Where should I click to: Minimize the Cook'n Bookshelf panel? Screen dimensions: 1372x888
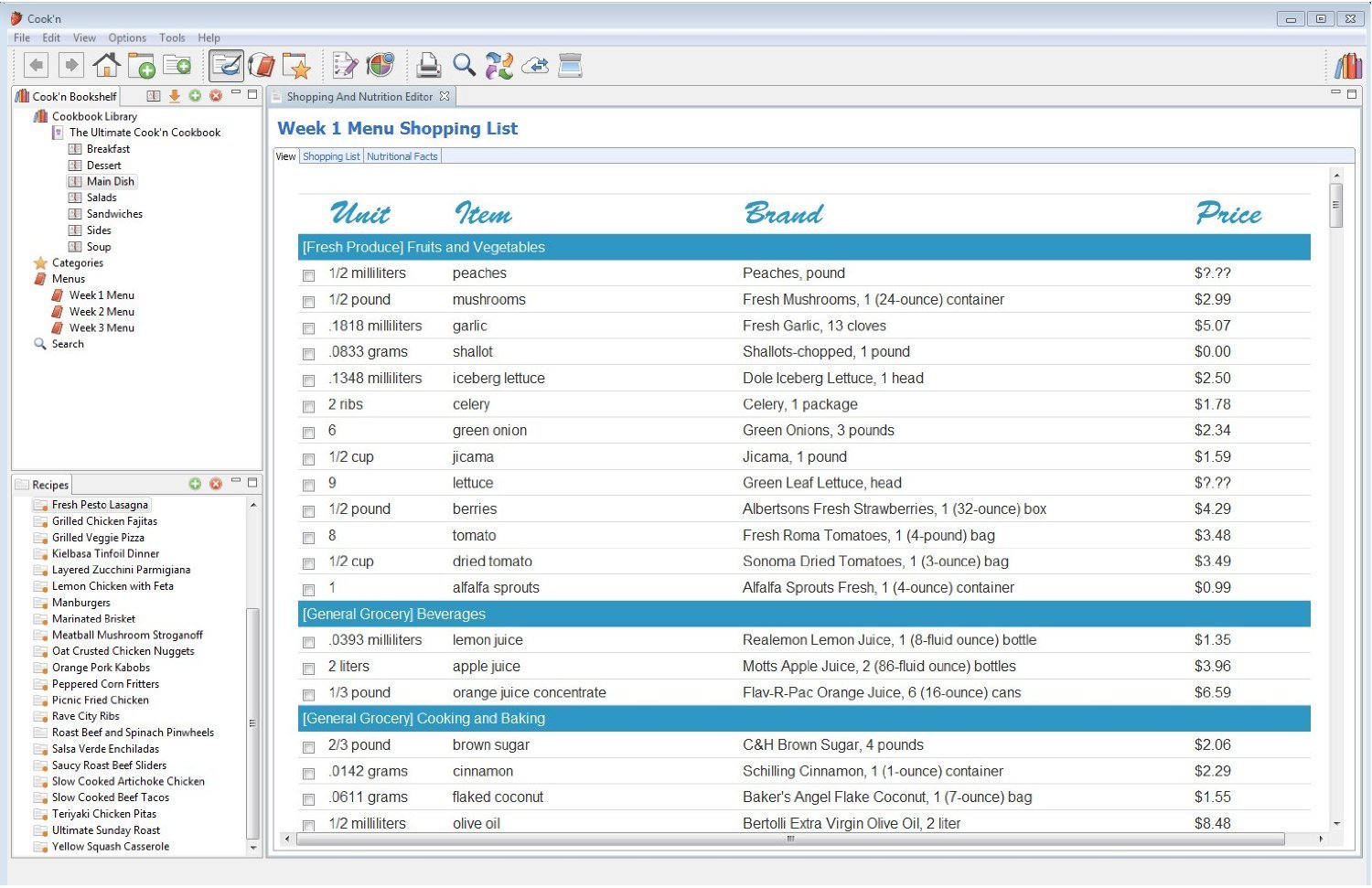coord(236,94)
